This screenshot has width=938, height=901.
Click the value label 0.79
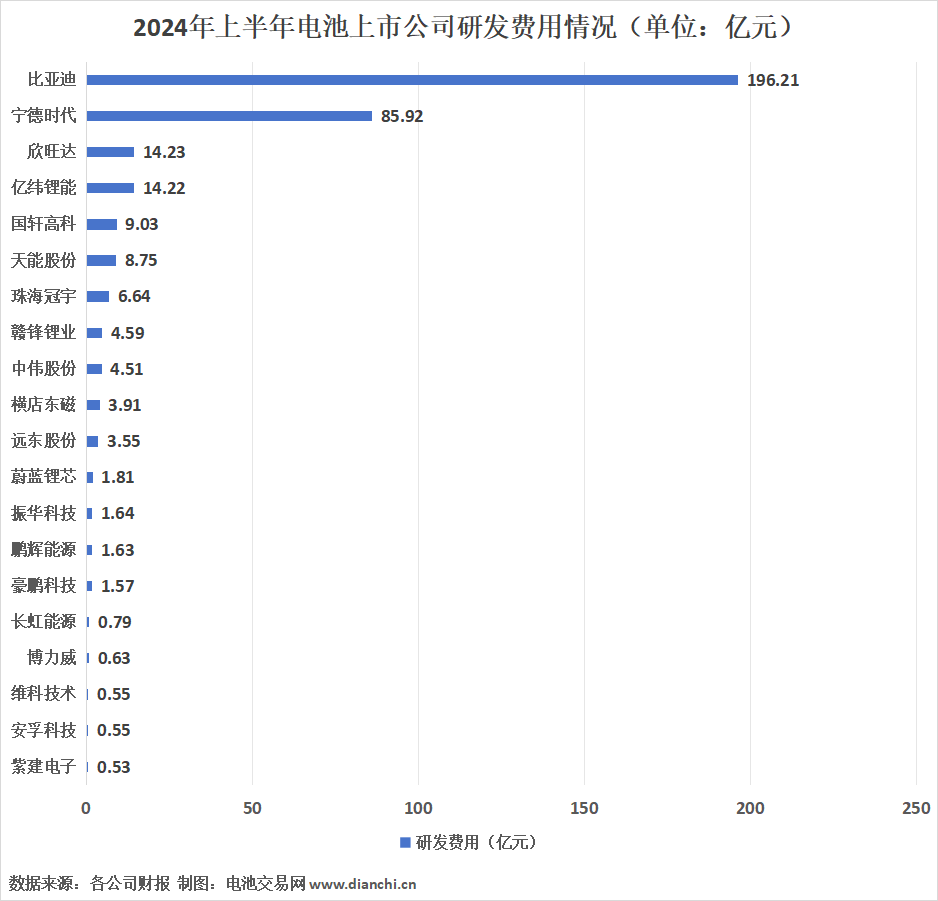[114, 622]
